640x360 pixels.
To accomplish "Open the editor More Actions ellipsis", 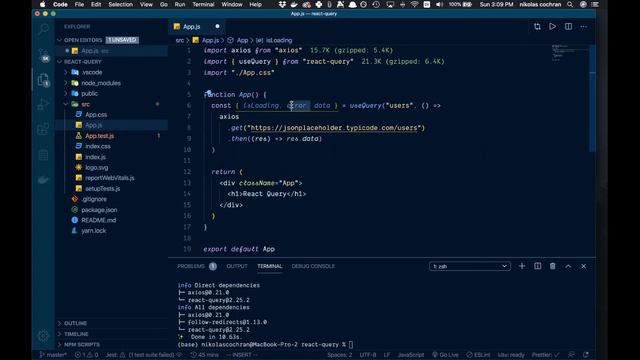I will click(x=584, y=27).
